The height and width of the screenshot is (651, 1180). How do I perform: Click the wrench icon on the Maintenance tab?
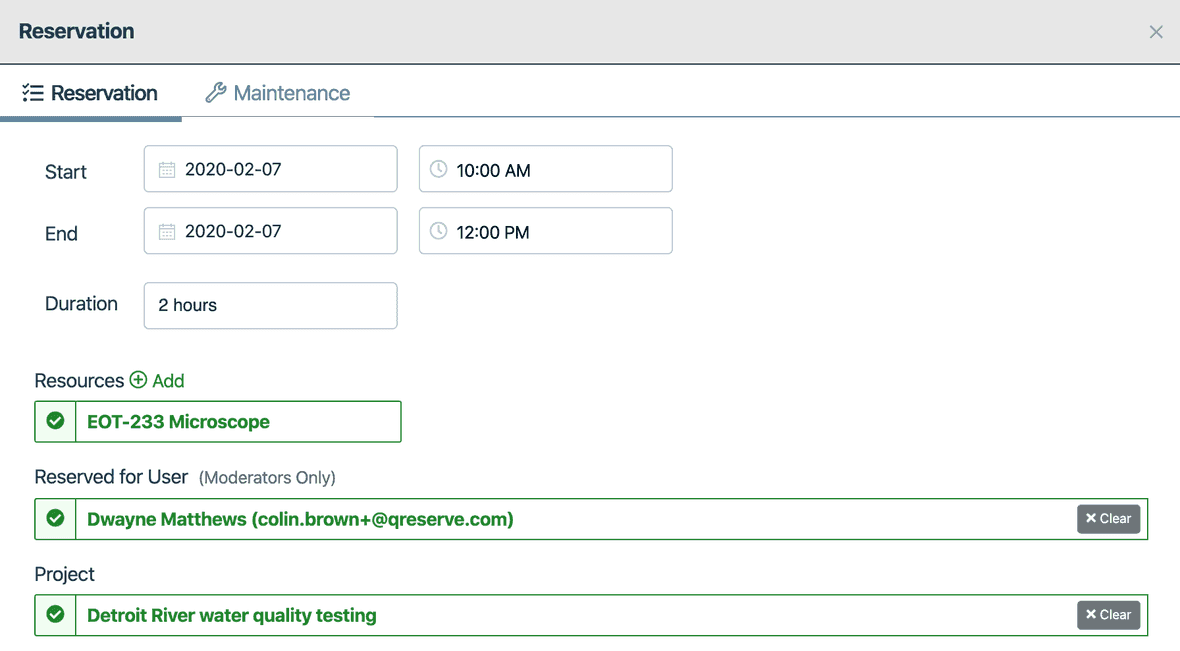click(214, 92)
